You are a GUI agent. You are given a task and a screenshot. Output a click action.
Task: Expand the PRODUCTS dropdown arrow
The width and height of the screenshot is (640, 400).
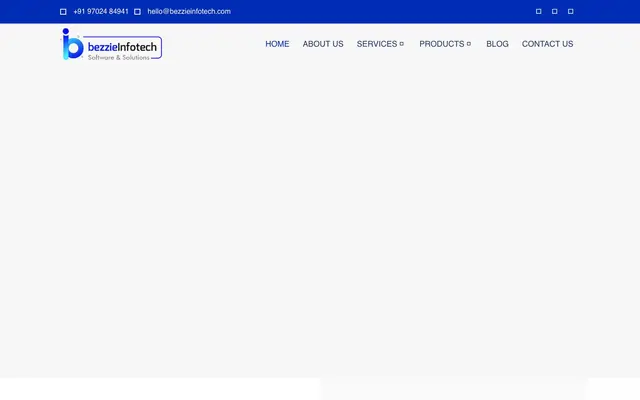(x=469, y=44)
